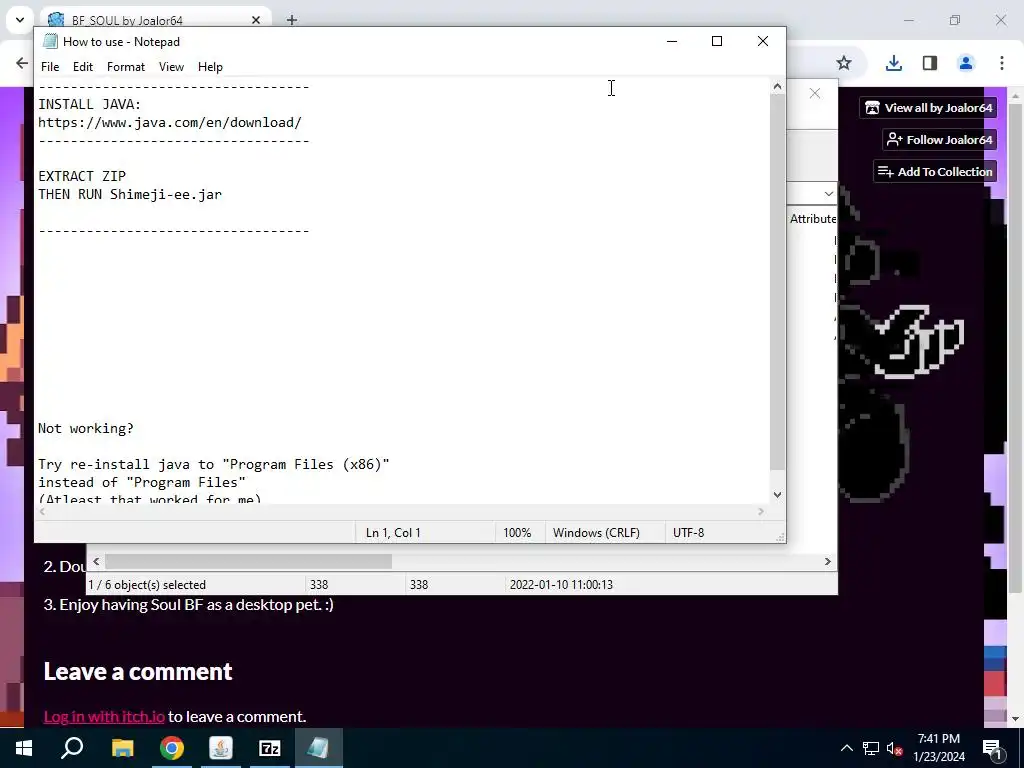This screenshot has width=1024, height=768.
Task: Open the clock showing 7:41 PM
Action: coord(939,748)
